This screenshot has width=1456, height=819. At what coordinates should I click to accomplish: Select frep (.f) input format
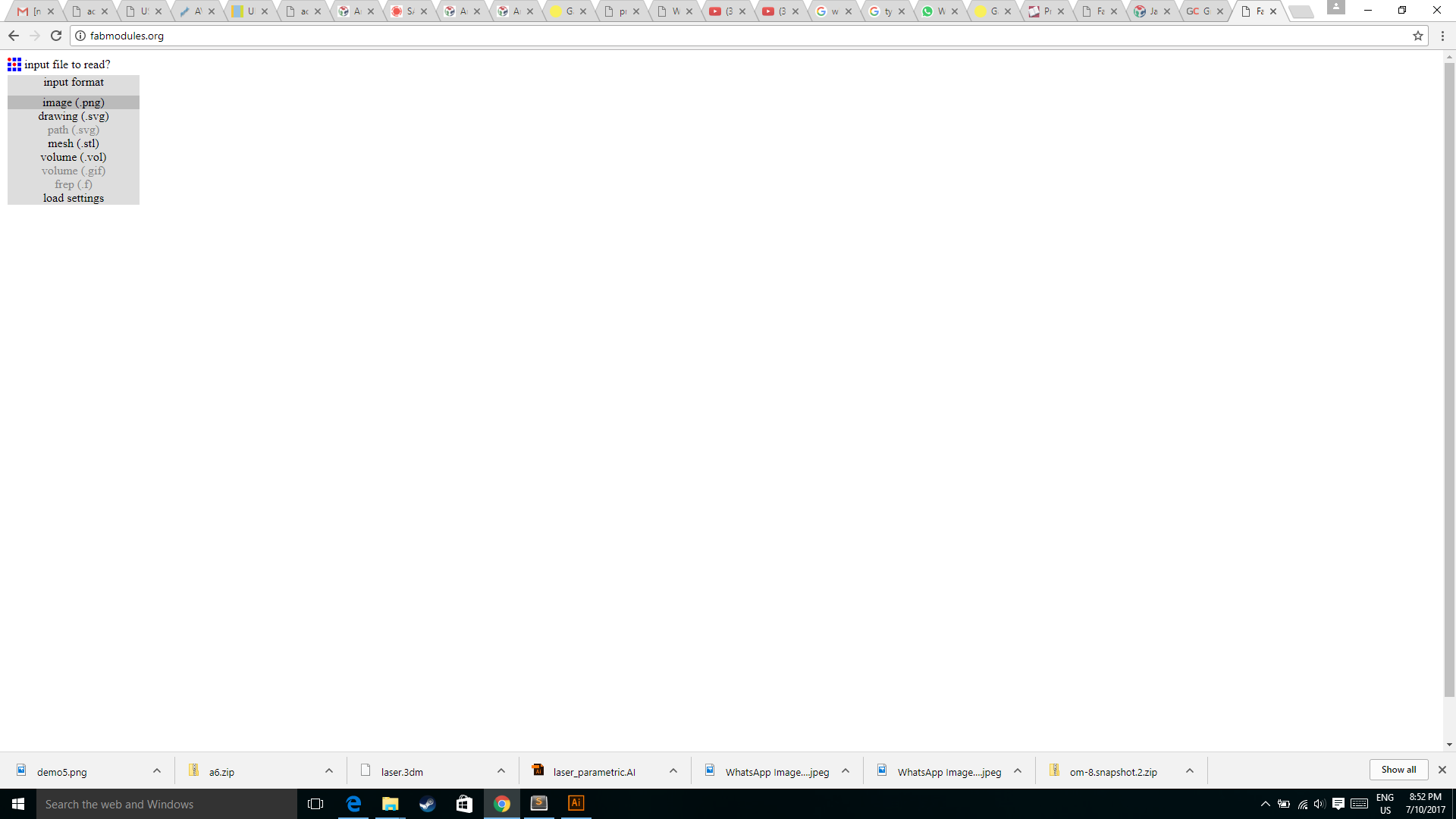click(74, 184)
